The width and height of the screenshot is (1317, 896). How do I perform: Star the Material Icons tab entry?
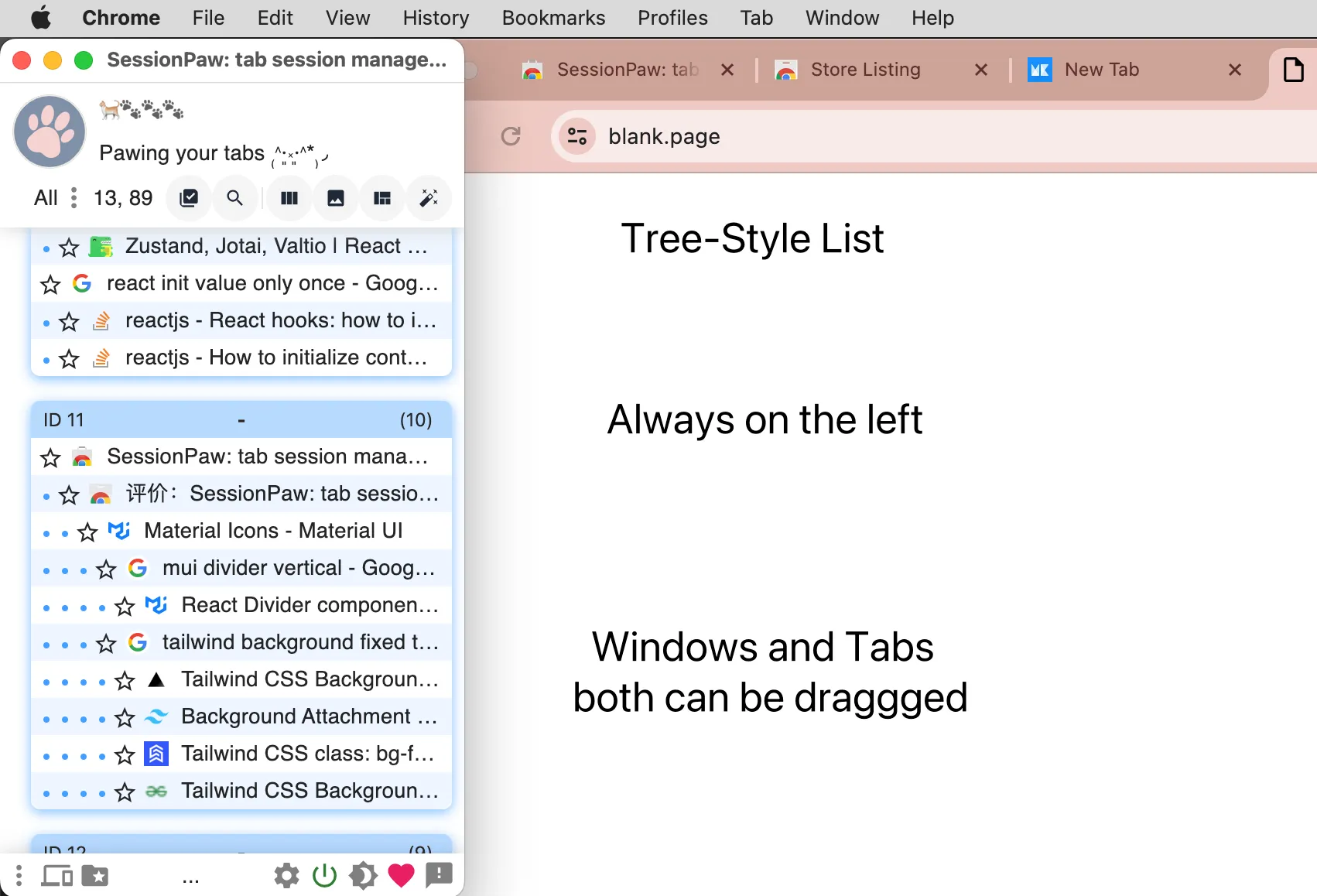point(87,532)
